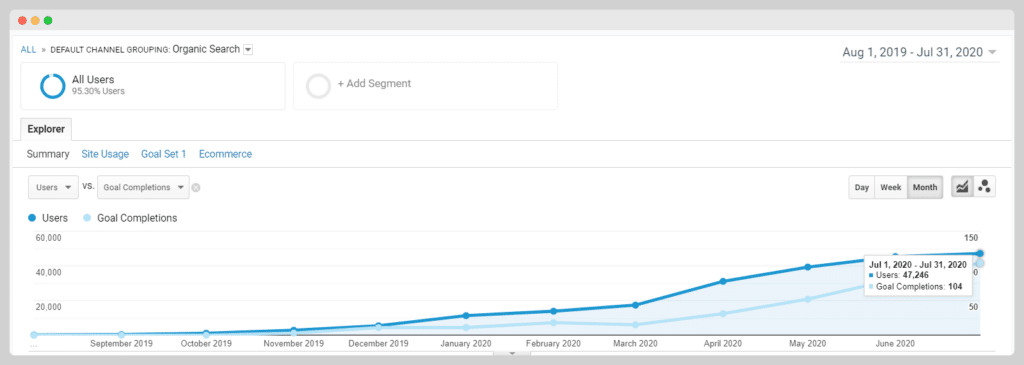Go back to ALL breadcrumb link
Viewport: 1024px width, 365px height.
point(28,50)
